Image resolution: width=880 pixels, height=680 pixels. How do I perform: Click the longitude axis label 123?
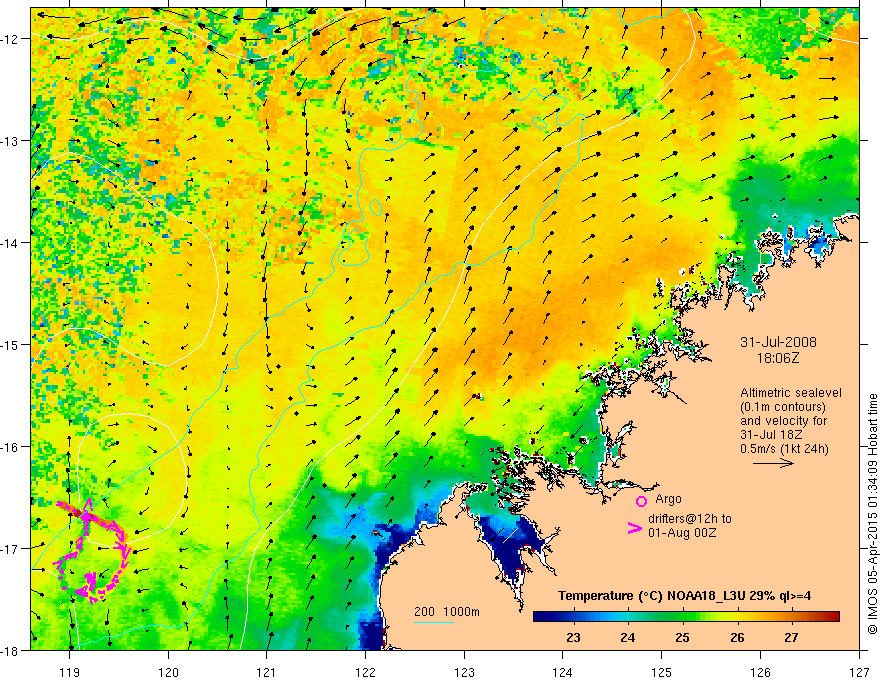[x=464, y=672]
